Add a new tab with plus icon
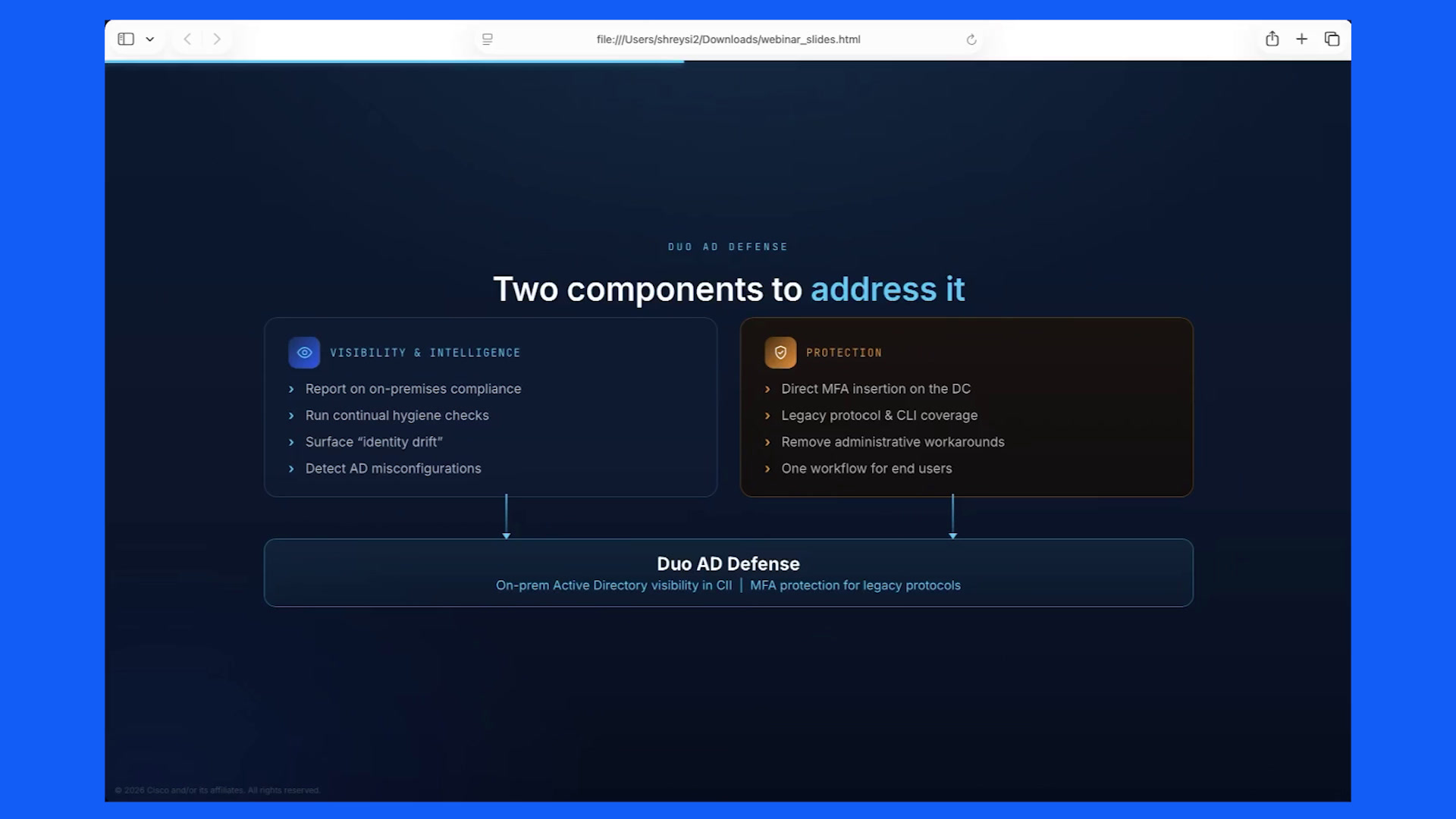This screenshot has height=819, width=1456. tap(1302, 39)
